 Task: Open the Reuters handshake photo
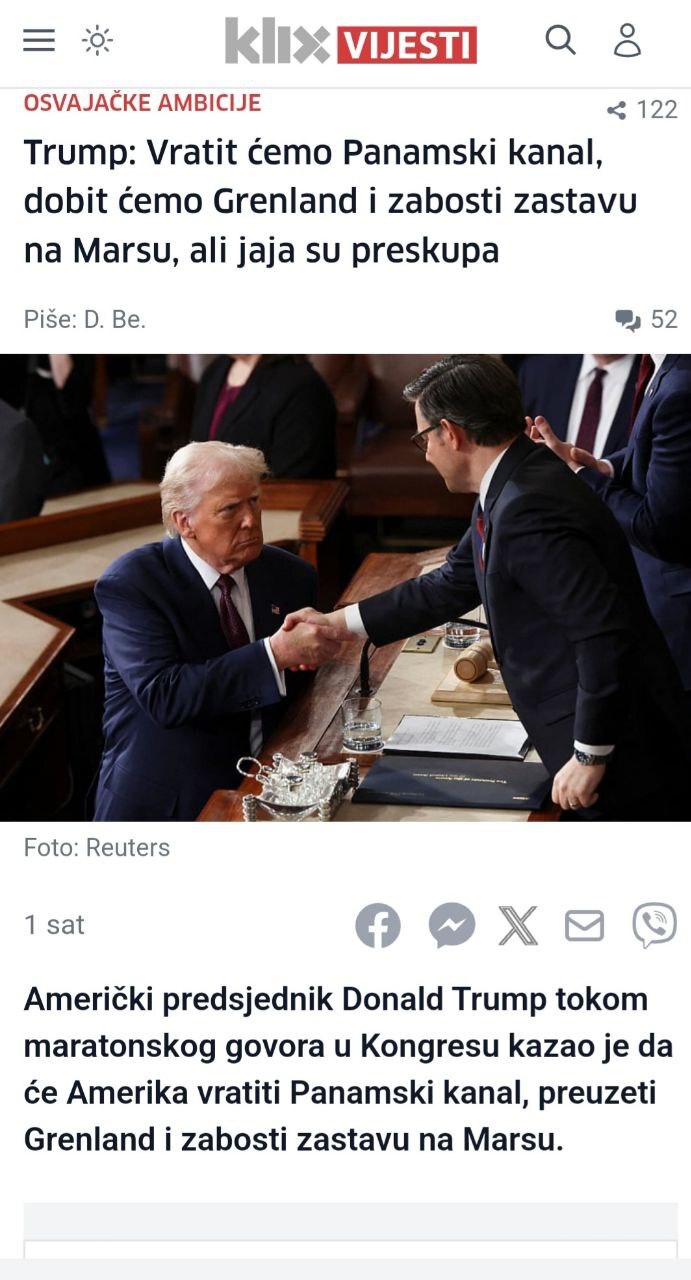pyautogui.click(x=345, y=588)
